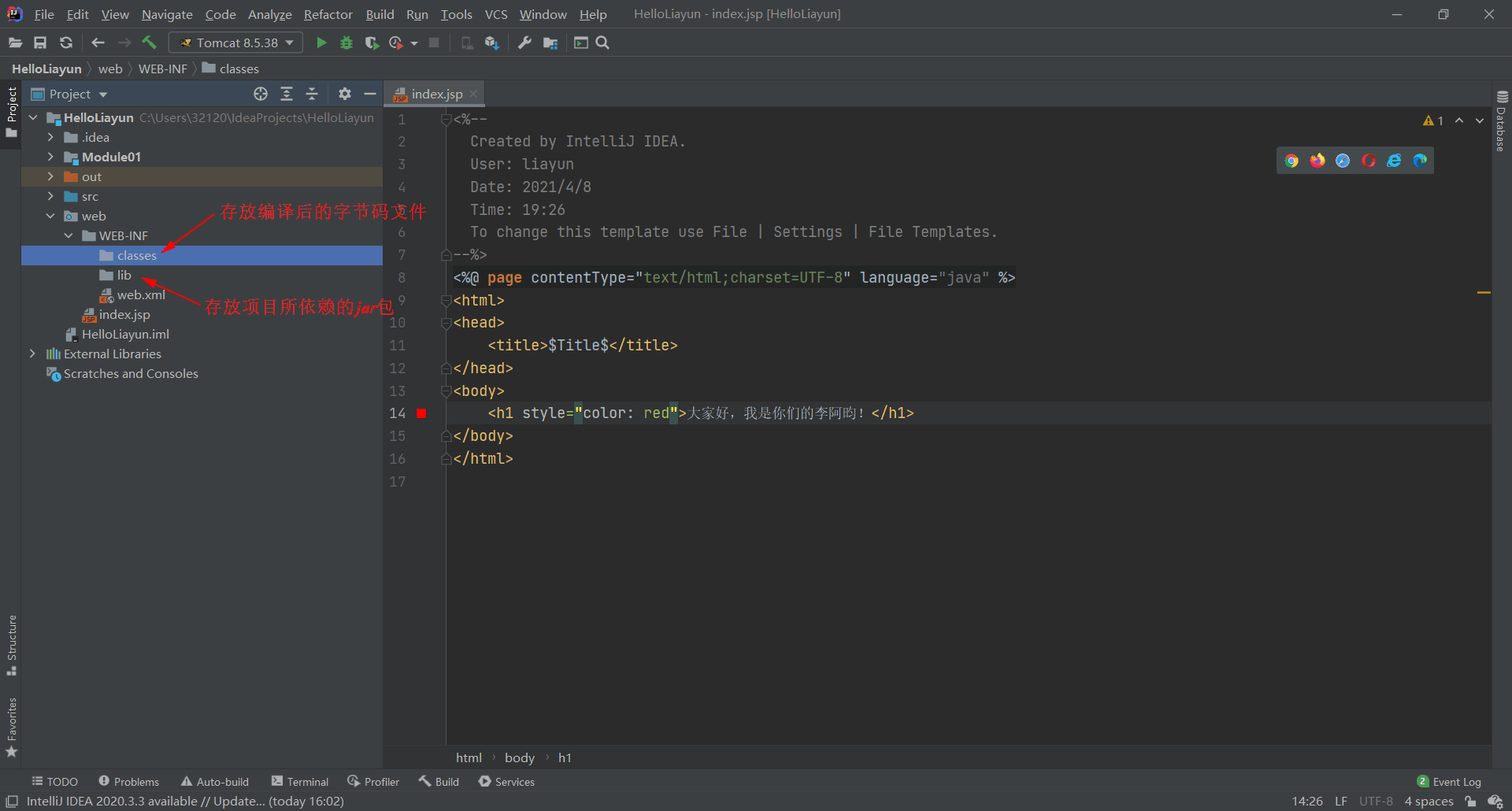The height and width of the screenshot is (811, 1512).
Task: Open the Project Structure icon
Action: tap(550, 43)
